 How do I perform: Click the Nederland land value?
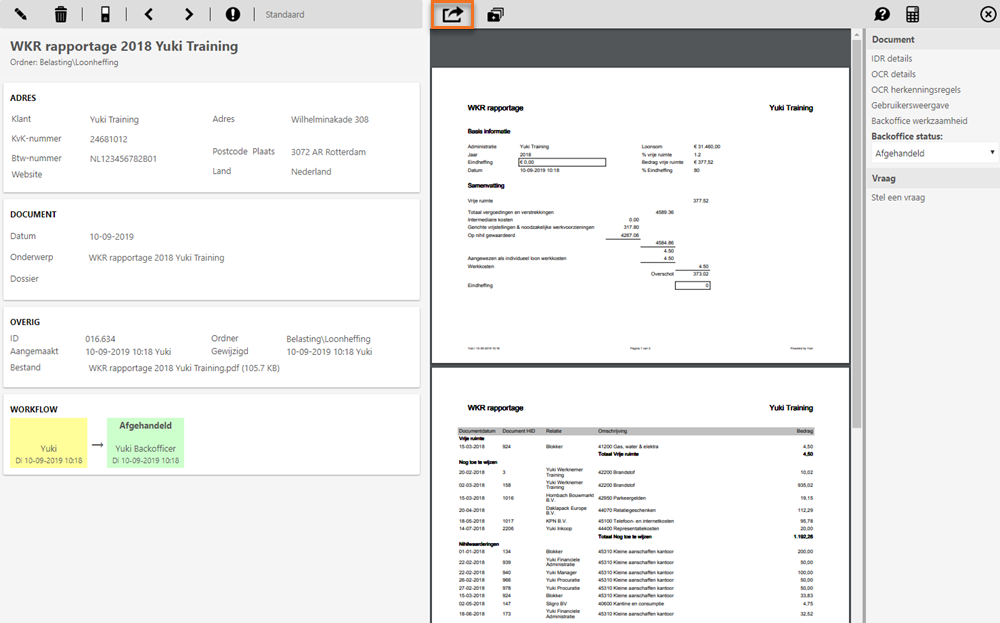311,172
